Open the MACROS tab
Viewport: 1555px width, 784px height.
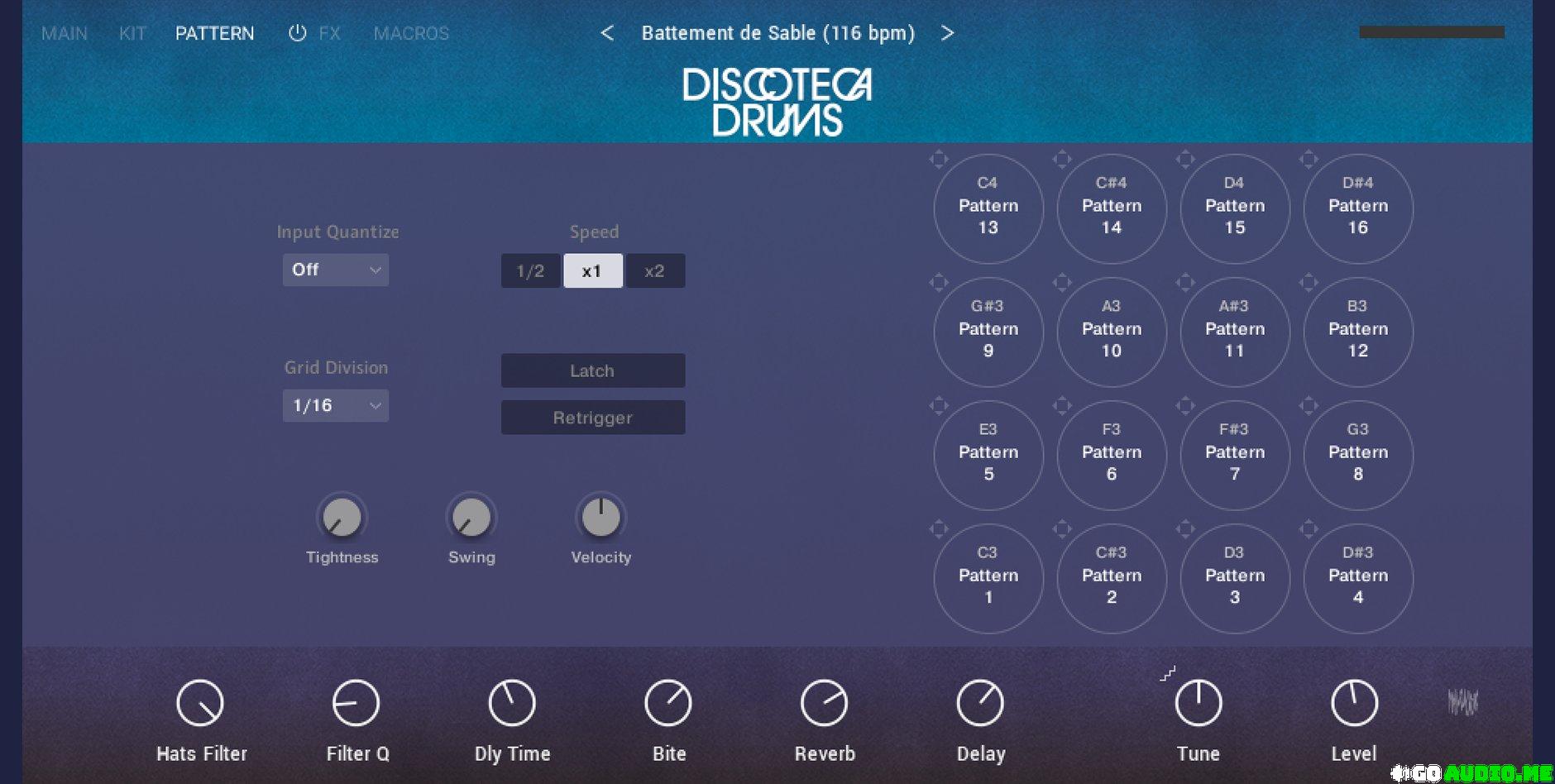(411, 33)
